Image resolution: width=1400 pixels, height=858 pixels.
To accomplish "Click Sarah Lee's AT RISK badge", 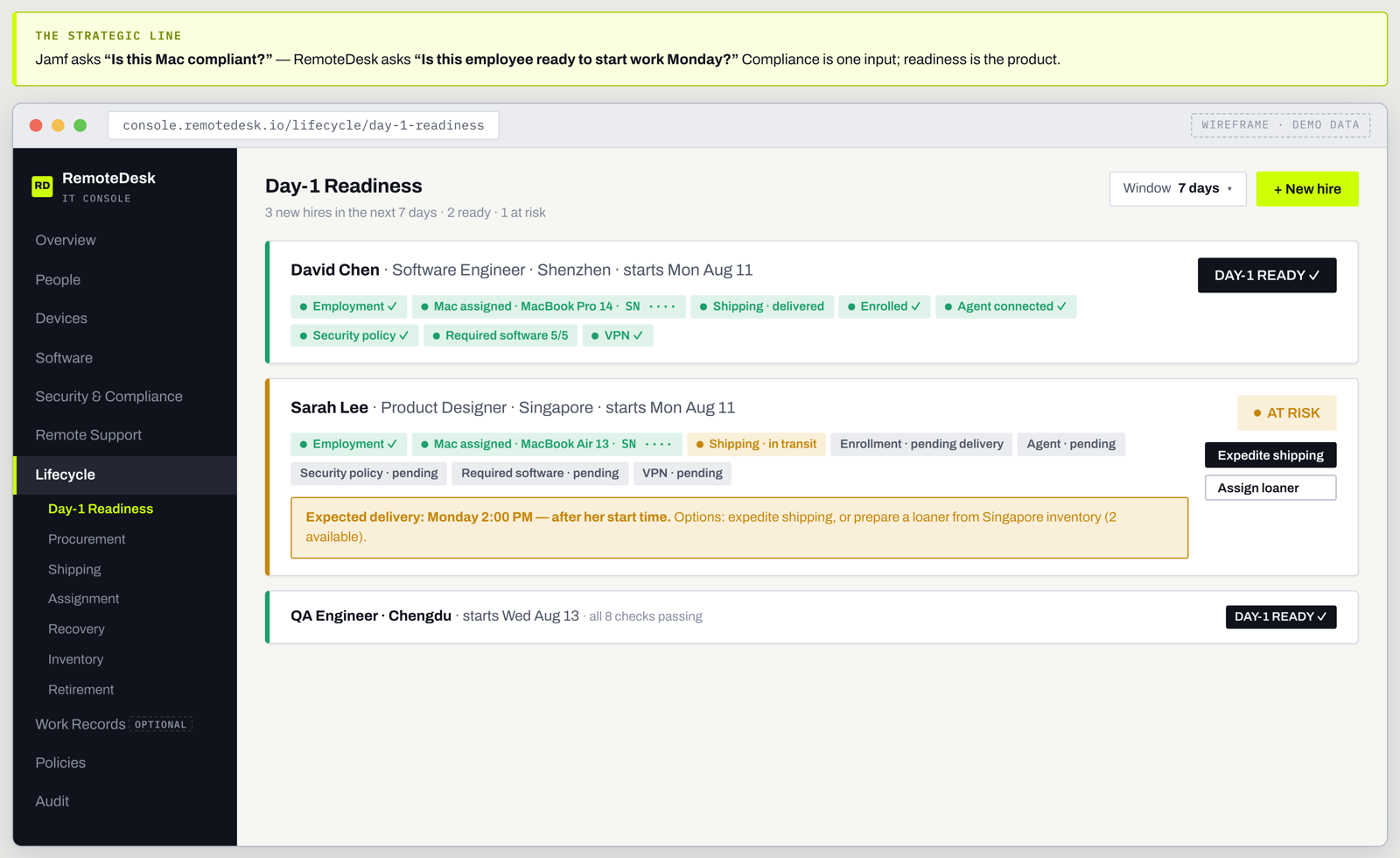I will pyautogui.click(x=1287, y=412).
